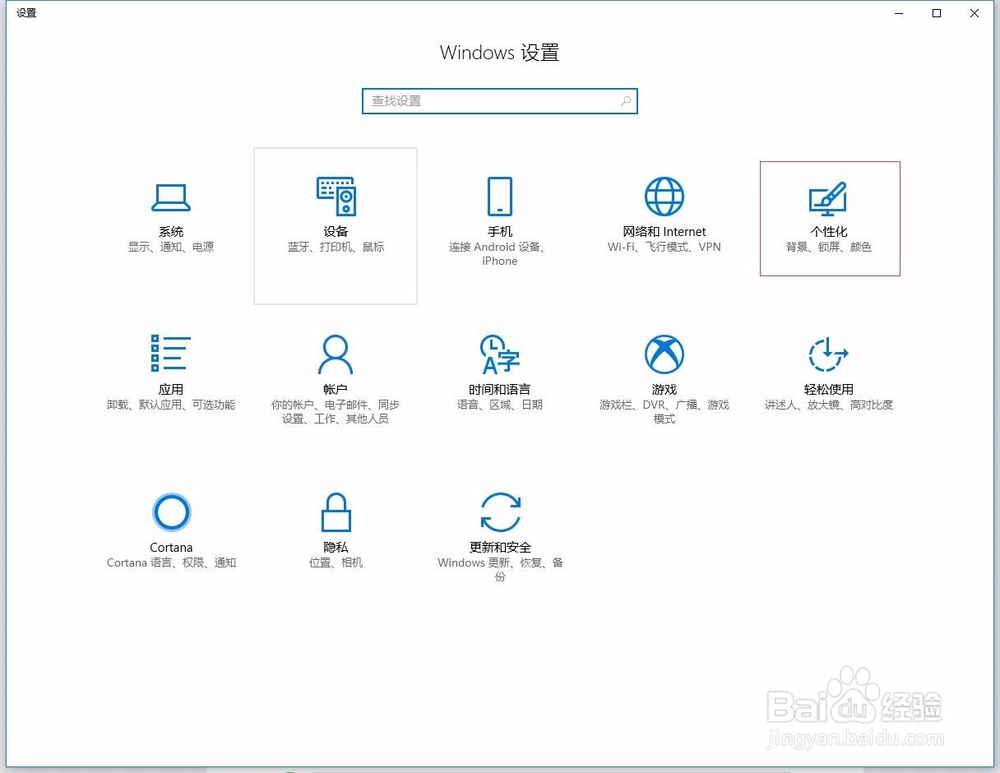Viewport: 1000px width, 773px height.
Task: Open the 设备 keyboard and speaker icon
Action: click(x=336, y=196)
